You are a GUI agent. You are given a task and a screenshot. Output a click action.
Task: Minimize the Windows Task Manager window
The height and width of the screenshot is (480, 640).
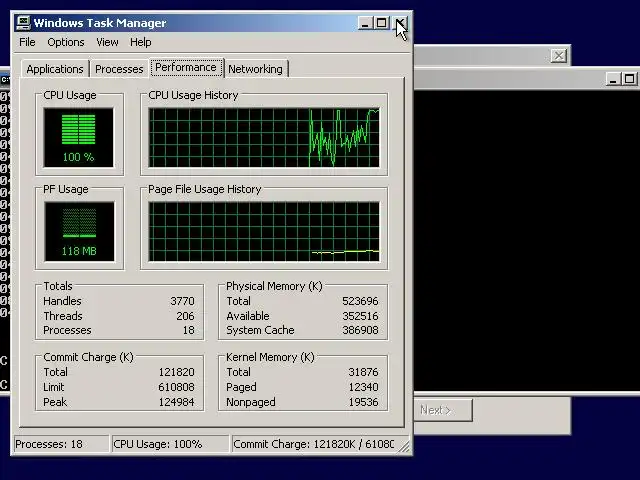pyautogui.click(x=365, y=23)
